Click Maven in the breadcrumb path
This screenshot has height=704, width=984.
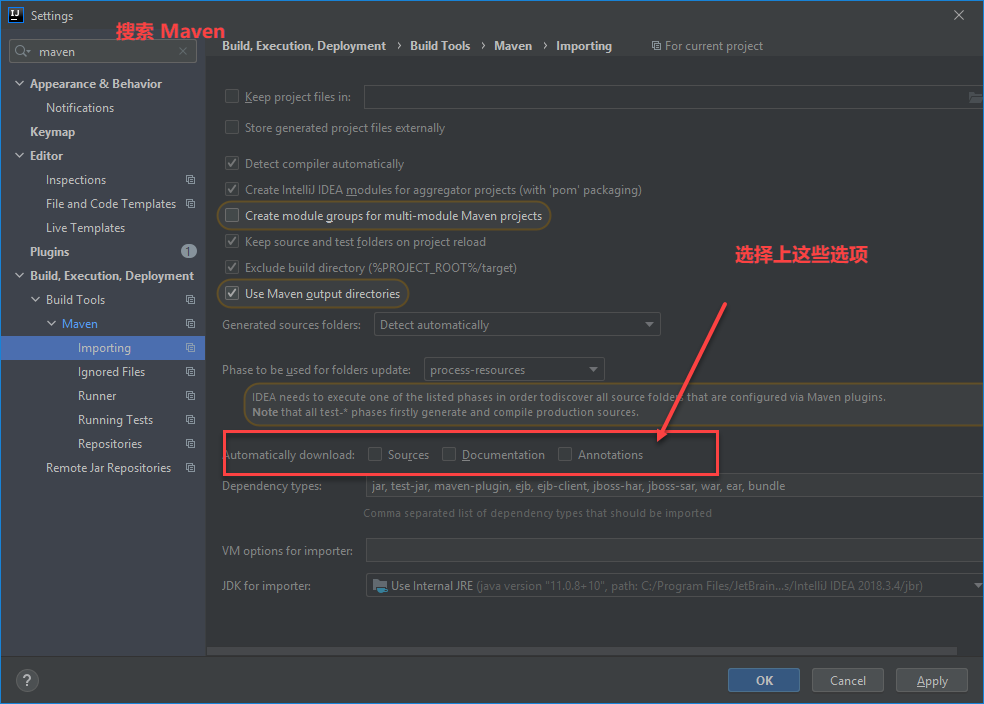coord(513,46)
